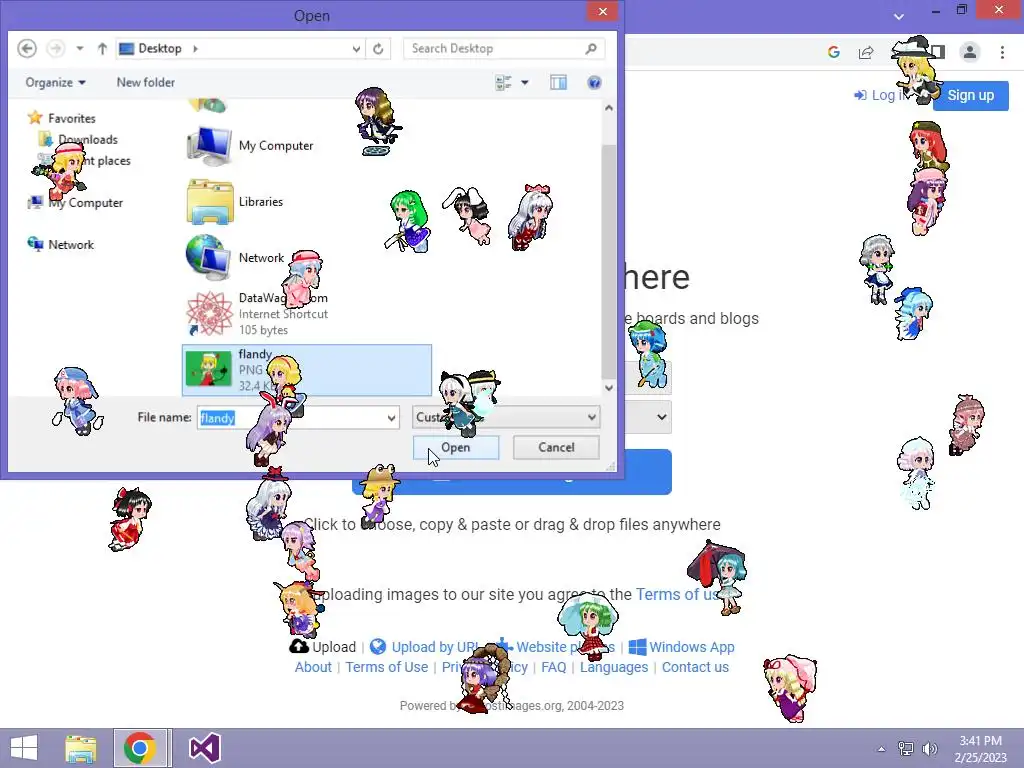1024x768 pixels.
Task: Go up one folder level arrow
Action: [x=102, y=48]
